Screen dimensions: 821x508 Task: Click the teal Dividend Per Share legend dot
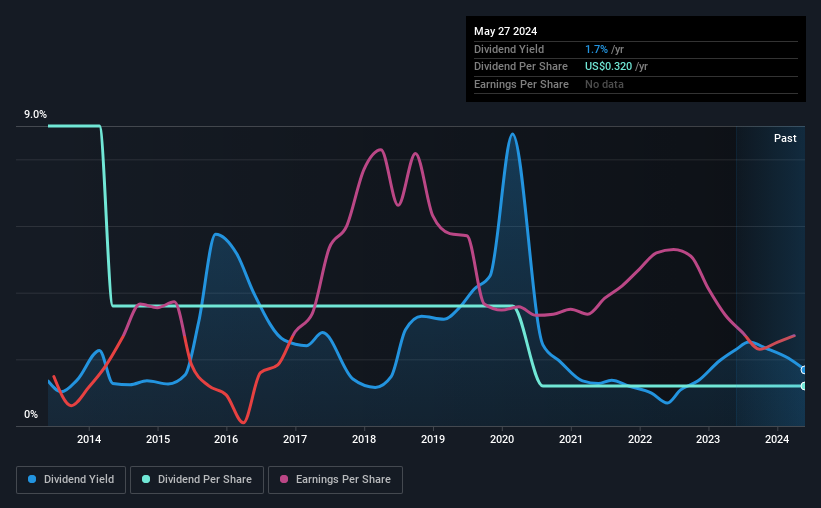click(146, 479)
